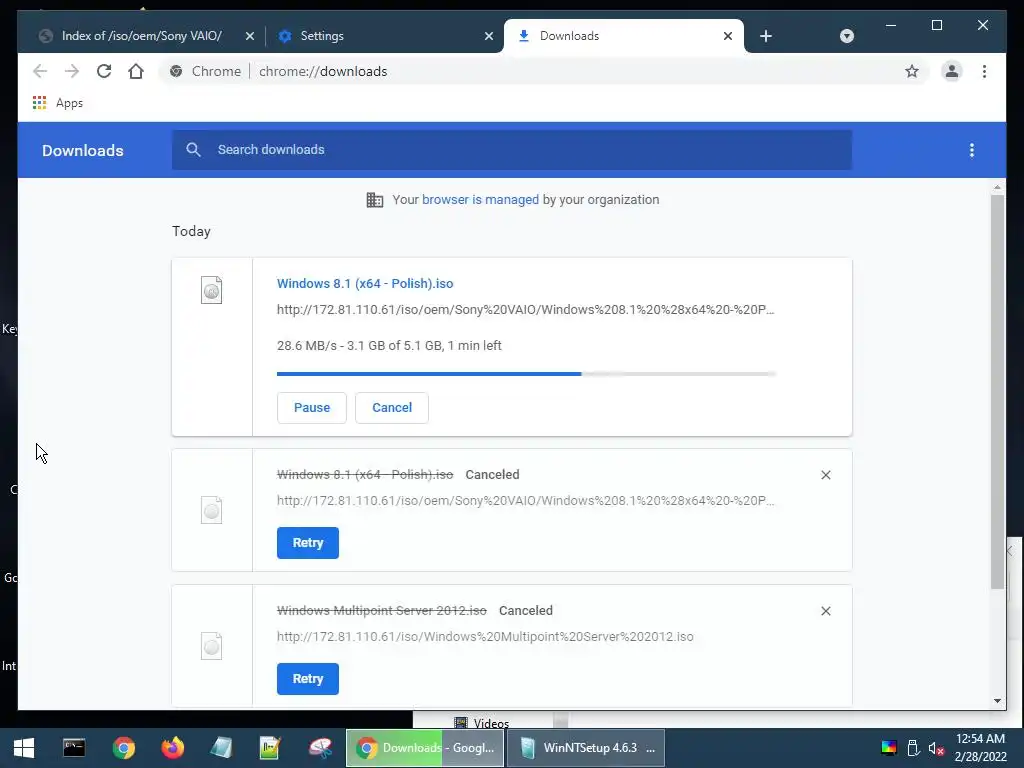Open the Command Prompt taskbar icon
Image resolution: width=1024 pixels, height=768 pixels.
(74, 748)
